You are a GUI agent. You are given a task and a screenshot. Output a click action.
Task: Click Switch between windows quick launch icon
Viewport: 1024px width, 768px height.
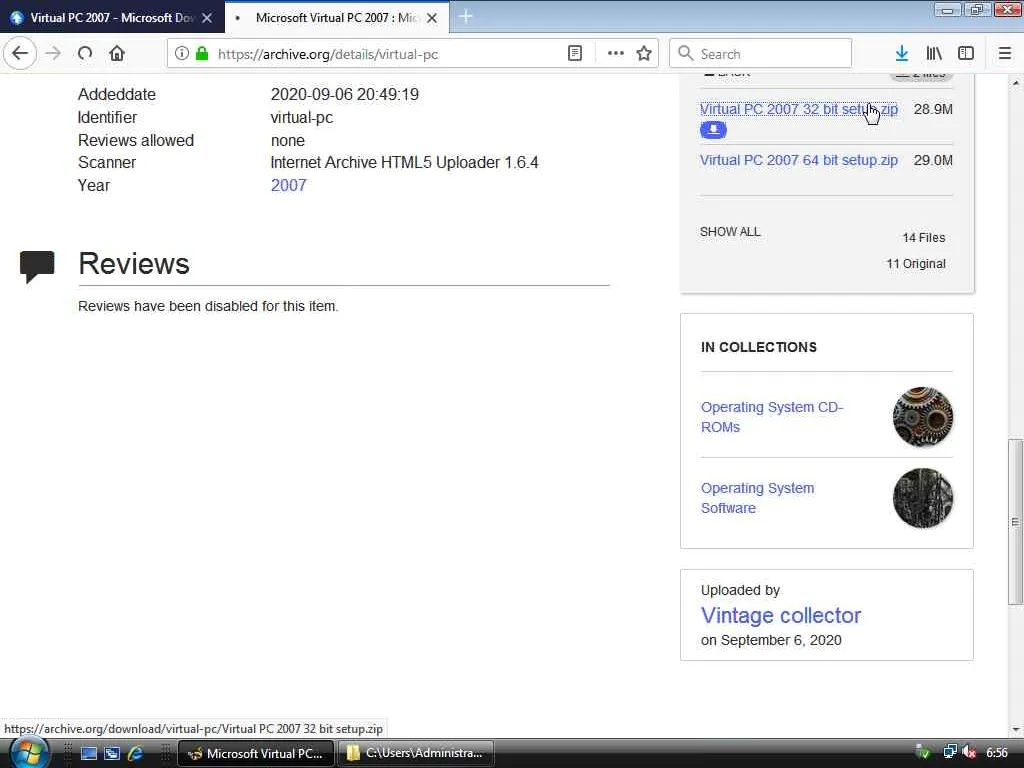point(112,753)
